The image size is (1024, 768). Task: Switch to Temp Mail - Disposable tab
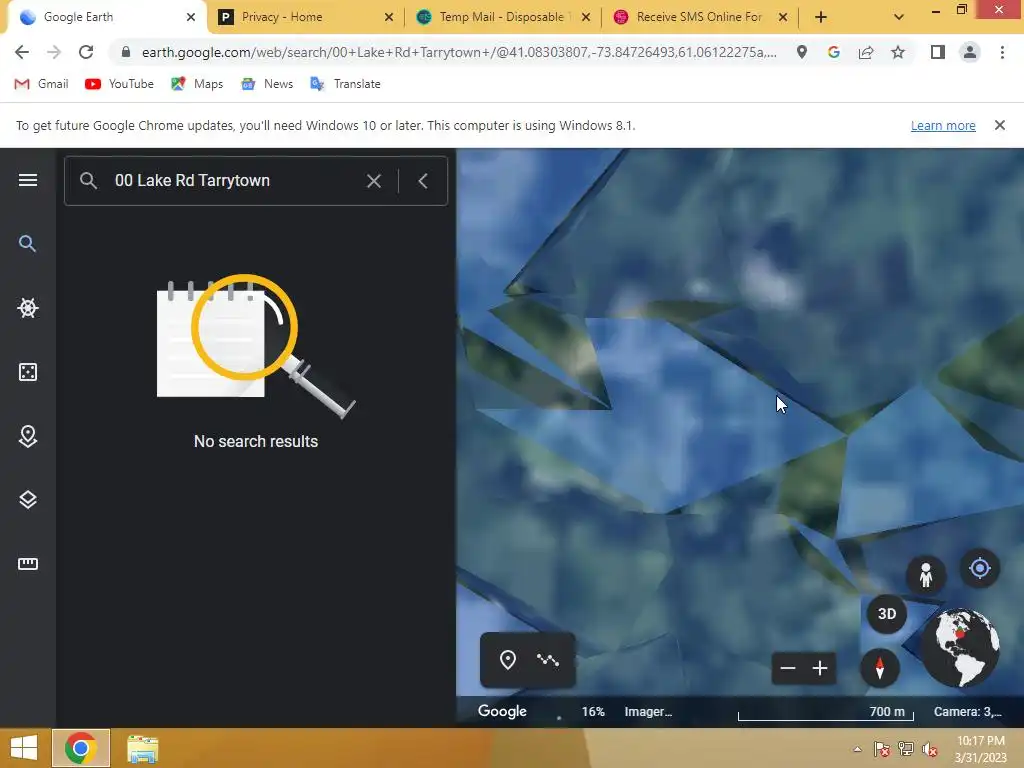(502, 17)
